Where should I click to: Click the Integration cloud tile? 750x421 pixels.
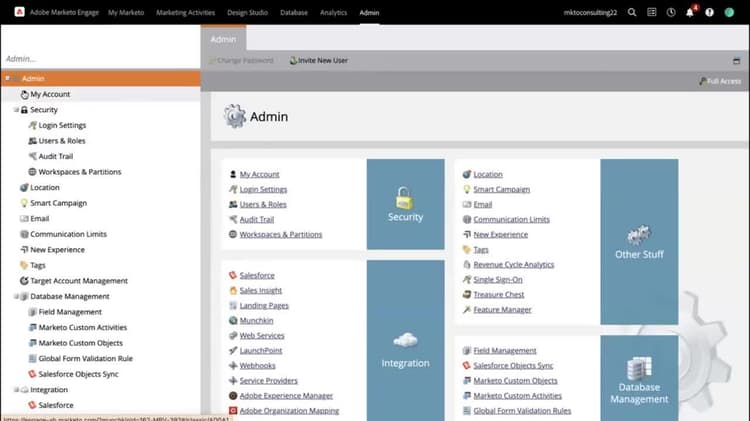click(x=405, y=341)
